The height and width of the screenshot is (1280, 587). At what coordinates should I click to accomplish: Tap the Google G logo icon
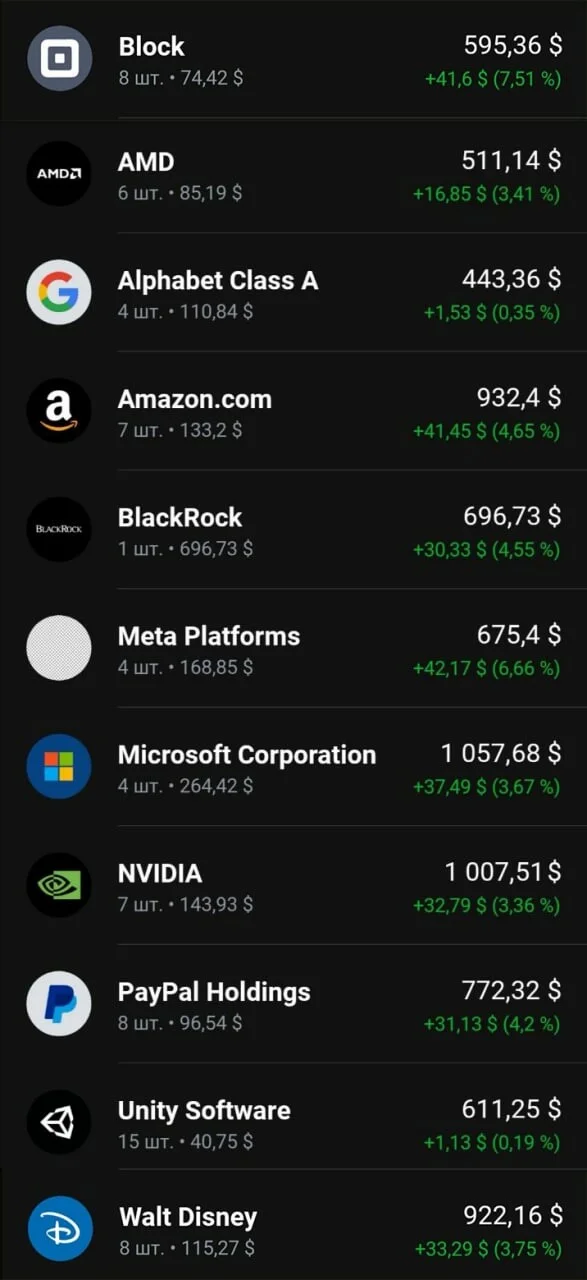tap(59, 292)
